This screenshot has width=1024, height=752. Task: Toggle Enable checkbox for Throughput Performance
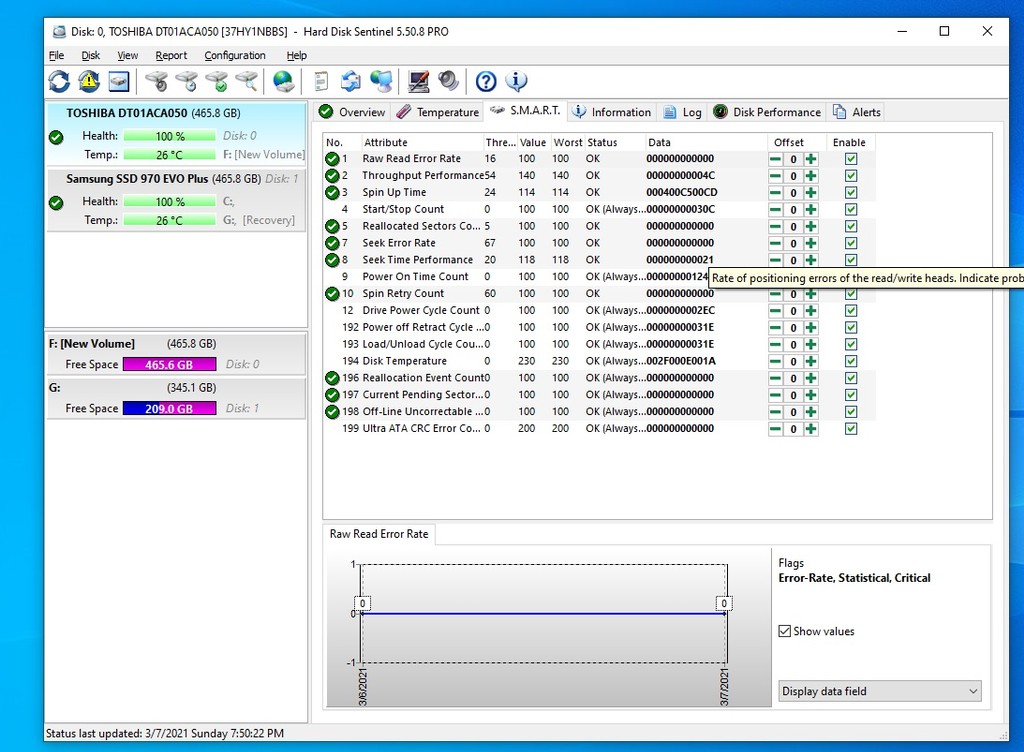click(851, 176)
